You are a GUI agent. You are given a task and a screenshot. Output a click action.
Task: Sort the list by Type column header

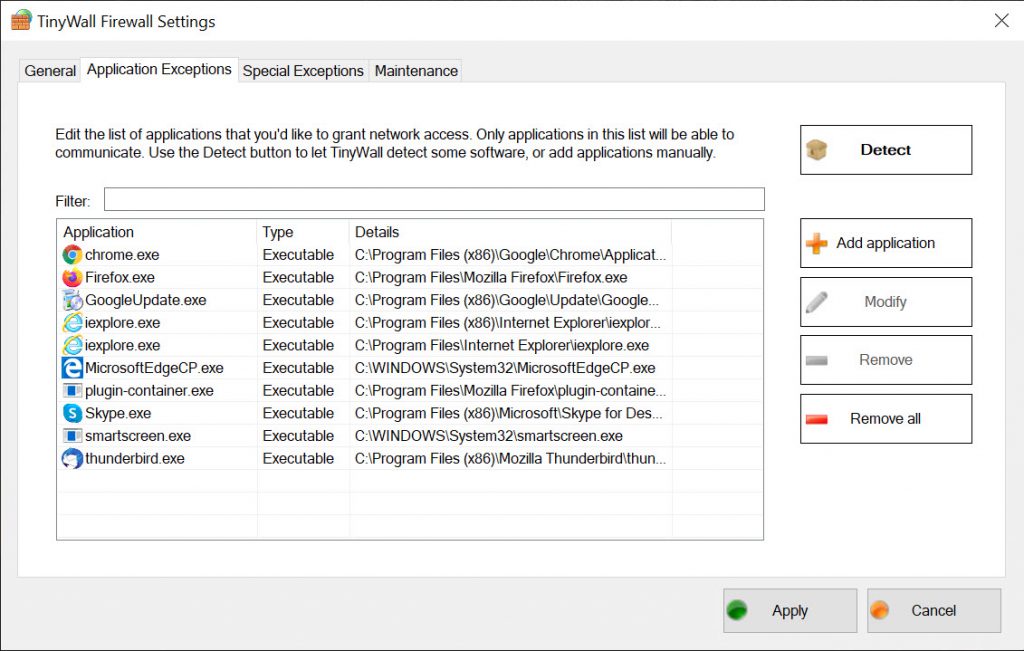coord(302,232)
